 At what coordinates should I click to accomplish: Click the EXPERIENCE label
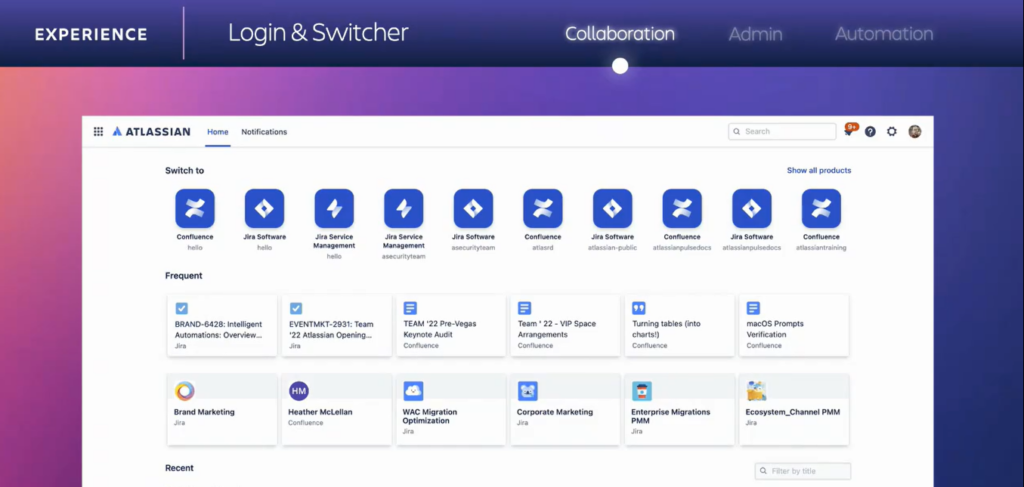coord(91,35)
